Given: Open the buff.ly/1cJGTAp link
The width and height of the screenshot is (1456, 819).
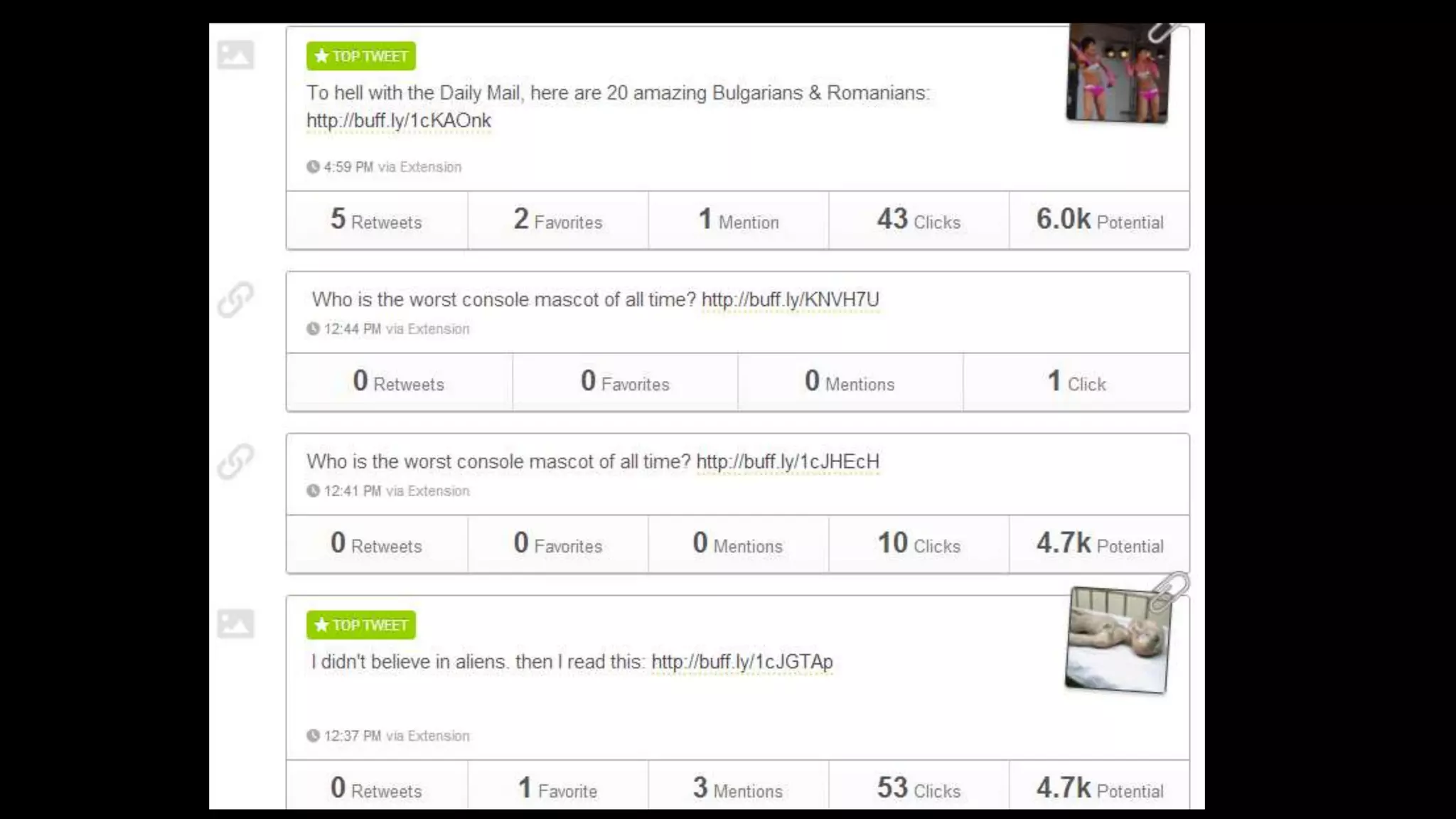Looking at the screenshot, I should 742,662.
